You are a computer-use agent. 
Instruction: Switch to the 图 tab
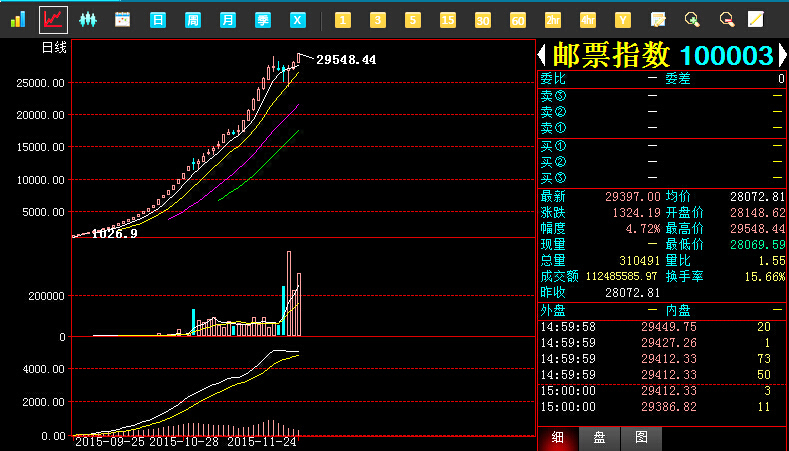click(x=641, y=438)
